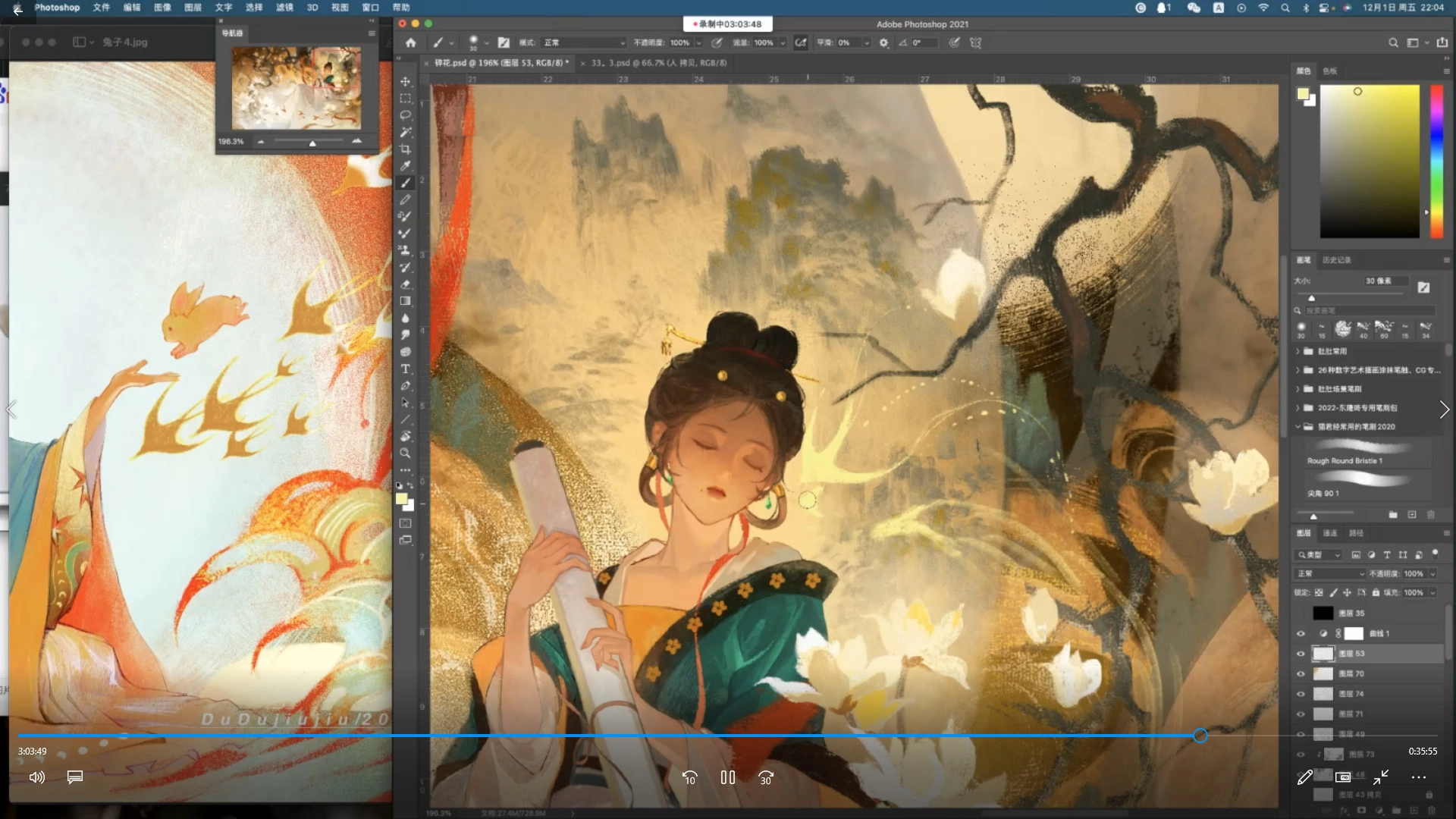
Task: Click the vertical hue spectrum slider
Action: 1436,161
